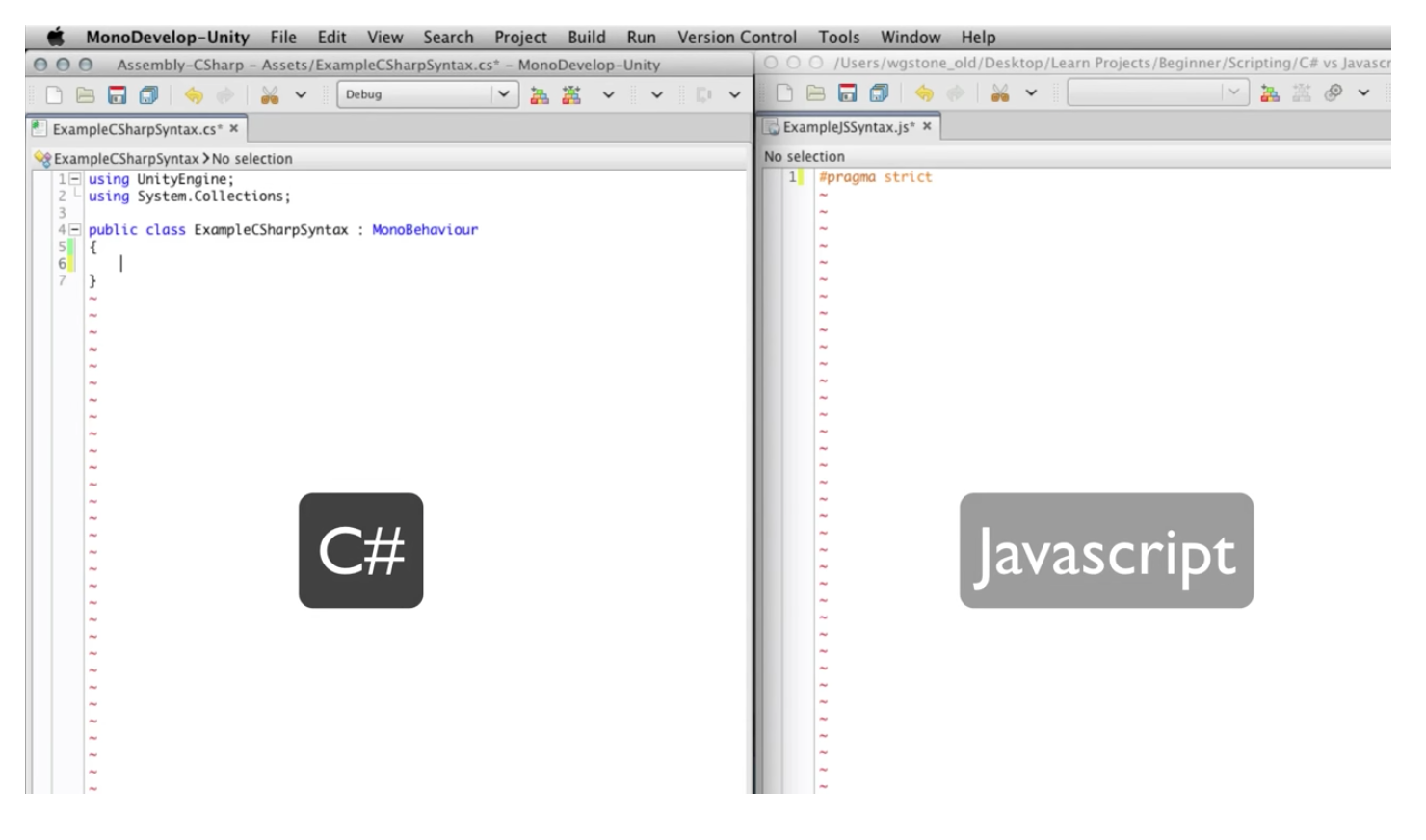Screen dimensions: 1426x840
Task: Open the No selection breadcrumb in the JS window
Action: [805, 156]
